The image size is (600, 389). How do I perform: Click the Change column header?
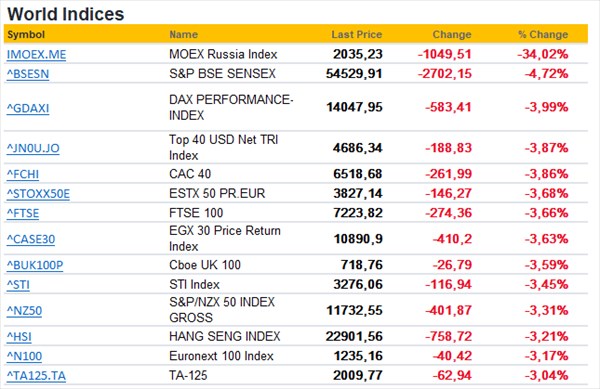(452, 34)
